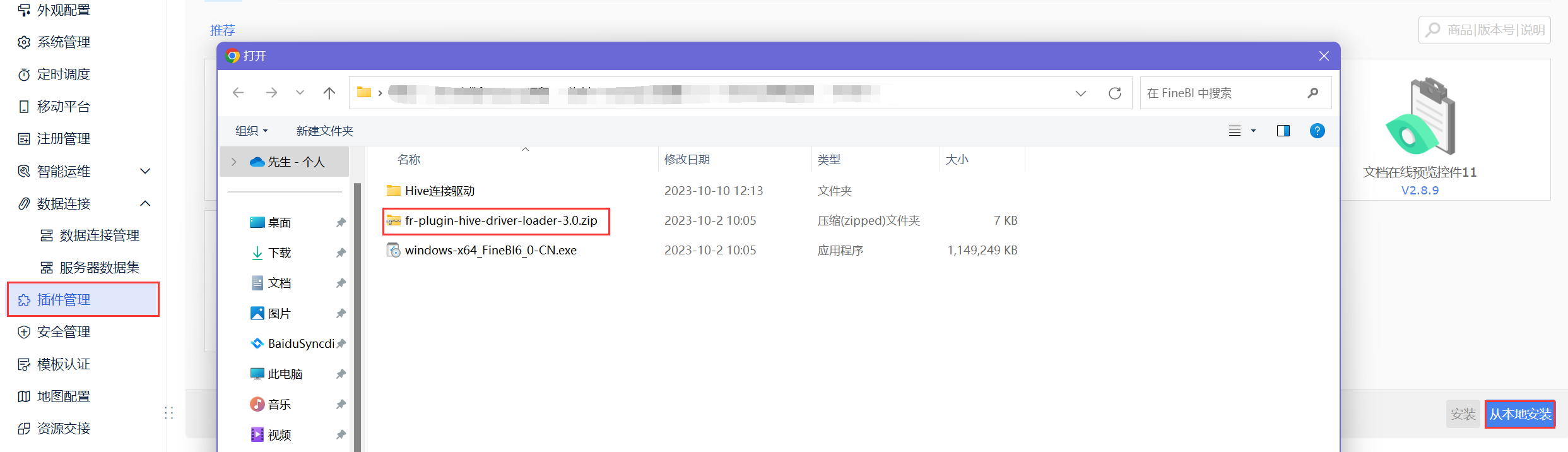Open 注册管理 menu item
The height and width of the screenshot is (452, 1568).
point(63,139)
